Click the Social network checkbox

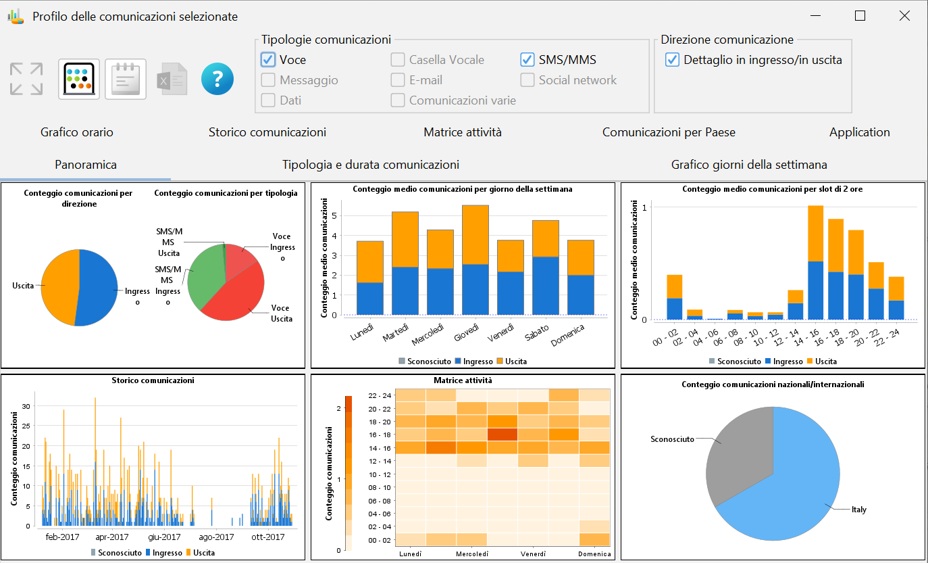(527, 80)
